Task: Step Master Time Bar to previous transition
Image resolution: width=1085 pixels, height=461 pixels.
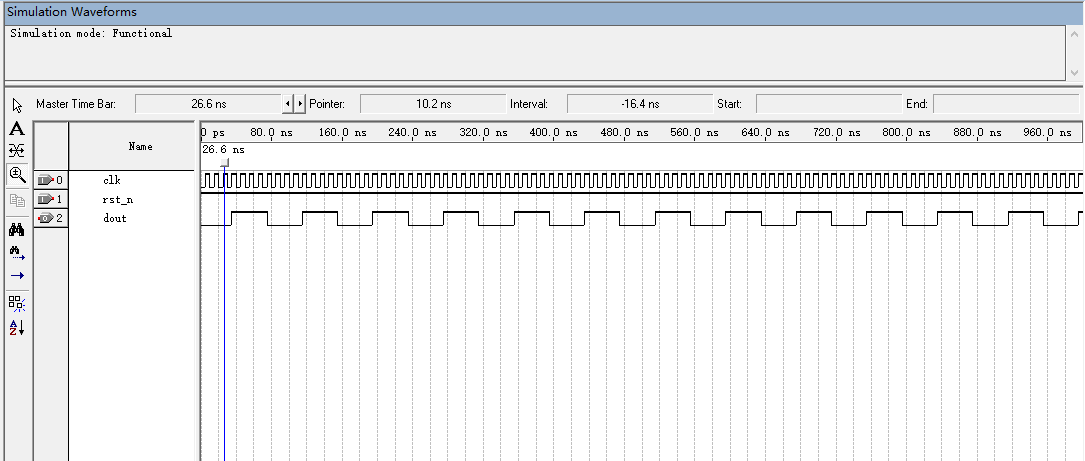Action: pos(288,105)
